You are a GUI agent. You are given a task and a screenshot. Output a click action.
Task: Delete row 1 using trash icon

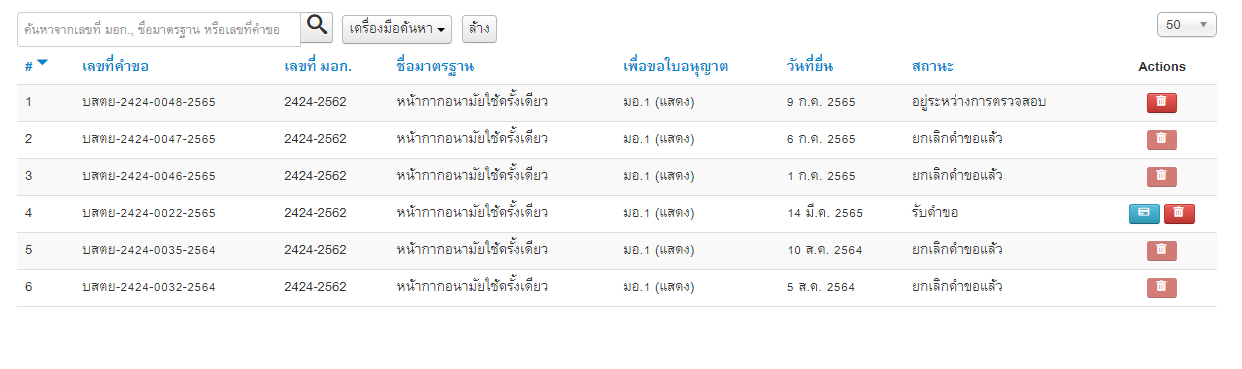click(x=1161, y=102)
